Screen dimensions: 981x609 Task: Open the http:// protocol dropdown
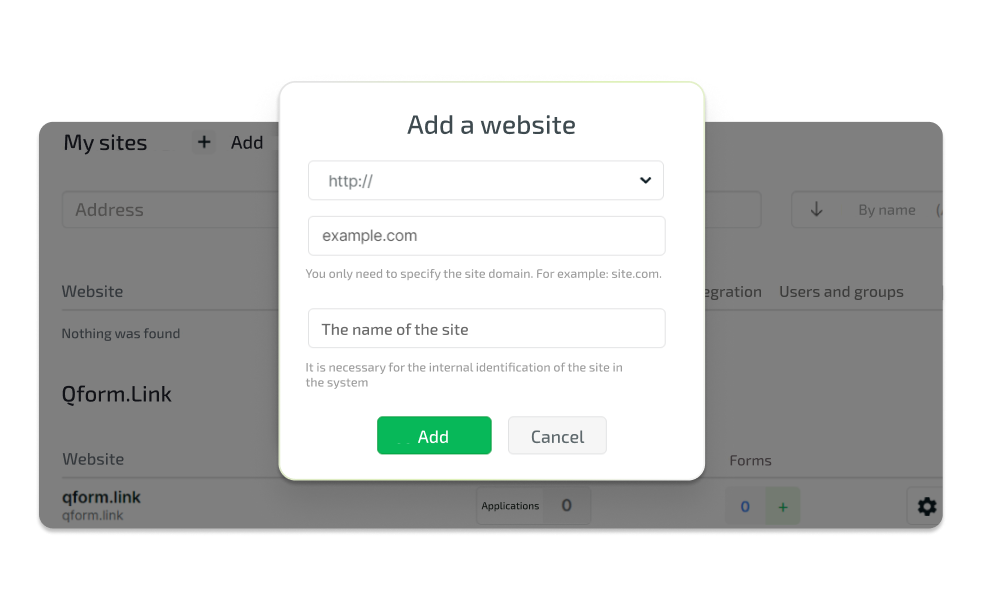click(485, 180)
